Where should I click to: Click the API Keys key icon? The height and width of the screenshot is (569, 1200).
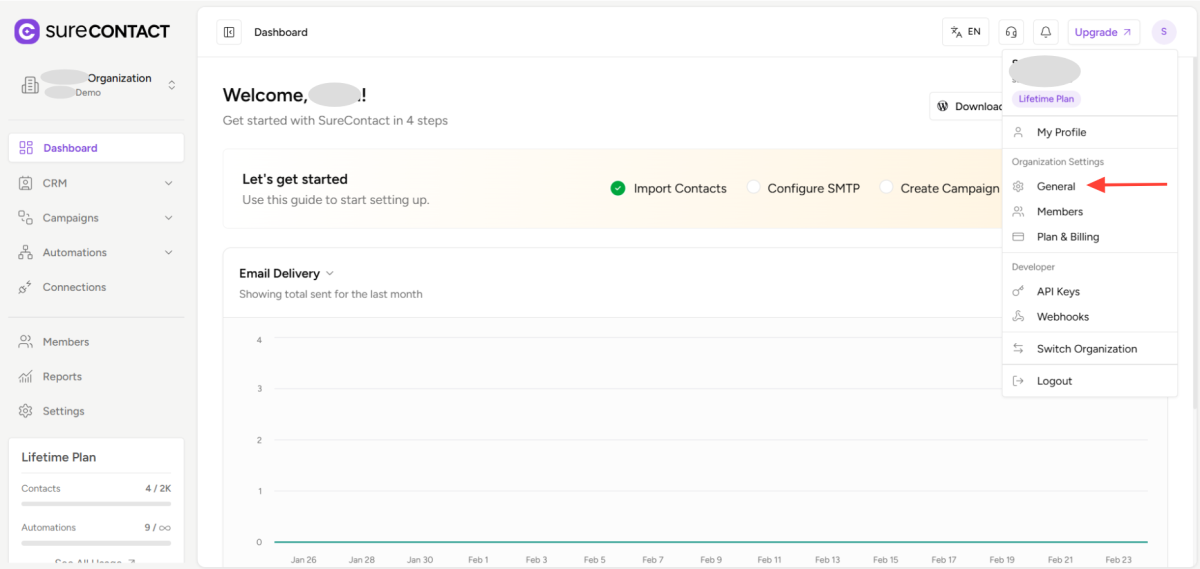(x=1018, y=292)
